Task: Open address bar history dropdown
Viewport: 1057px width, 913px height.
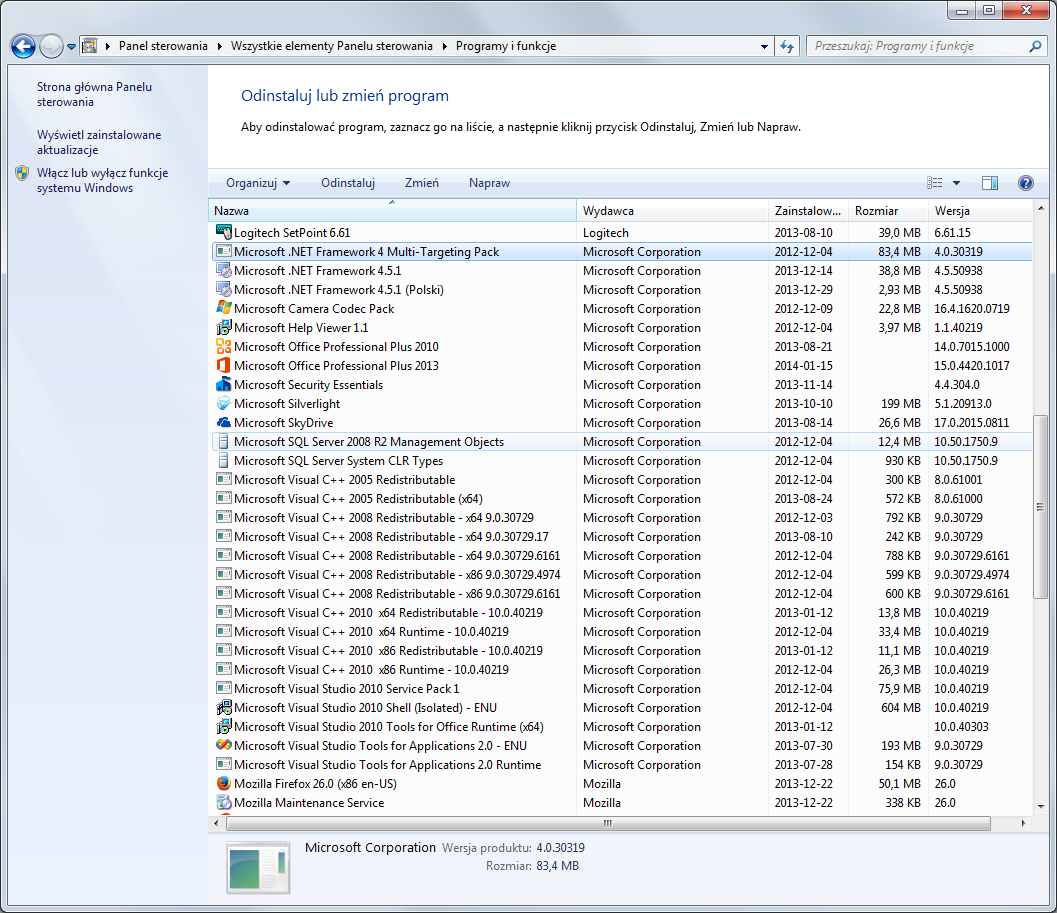Action: coord(764,47)
